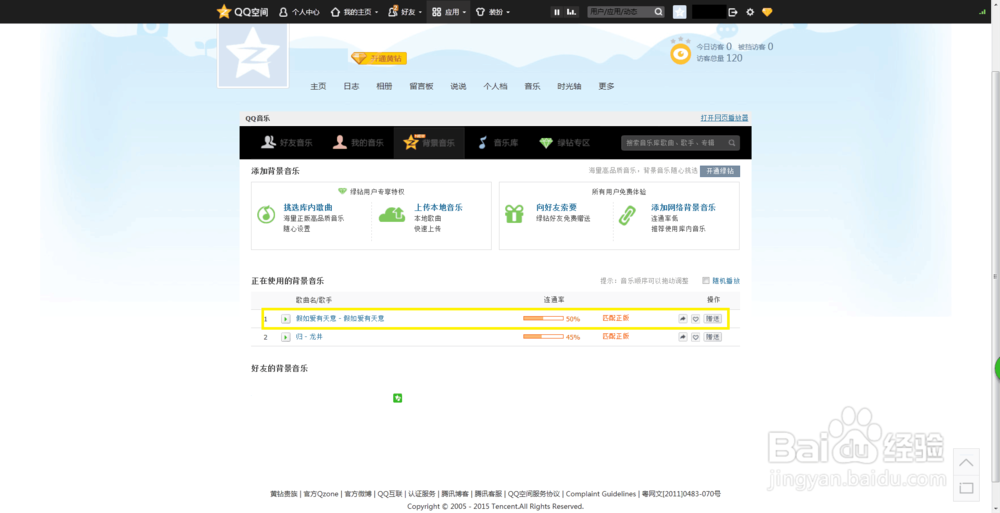The image size is (1000, 513).
Task: Click 打开网页播放器 link
Action: [724, 118]
